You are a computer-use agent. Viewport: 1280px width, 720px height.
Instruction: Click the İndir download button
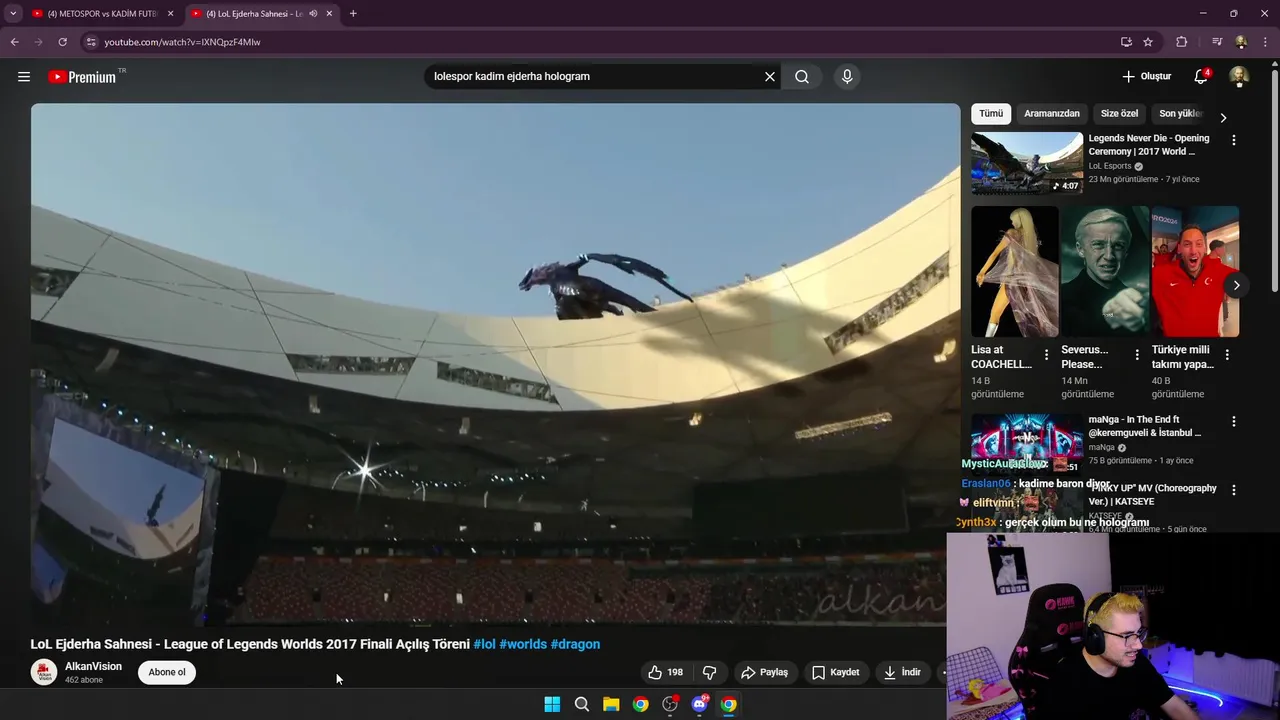click(901, 672)
